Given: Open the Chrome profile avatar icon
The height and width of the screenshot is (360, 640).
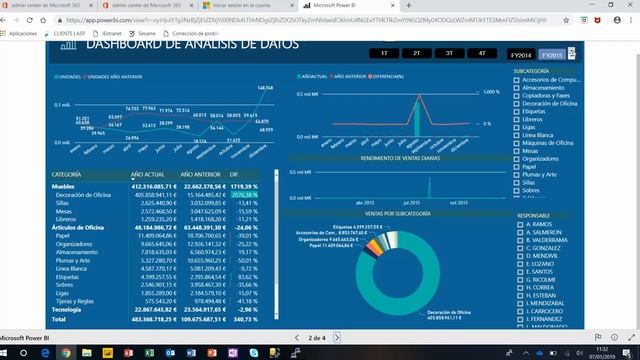Looking at the screenshot, I should (x=617, y=20).
